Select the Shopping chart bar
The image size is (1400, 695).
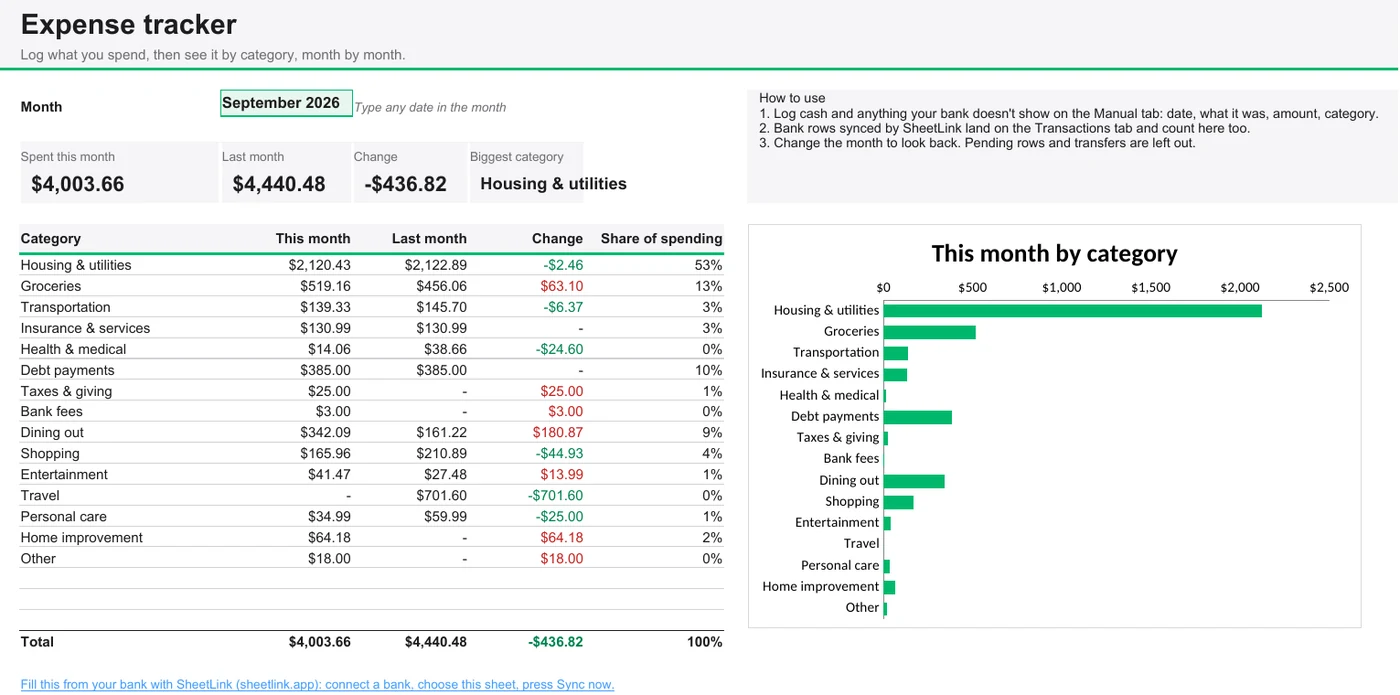[899, 502]
